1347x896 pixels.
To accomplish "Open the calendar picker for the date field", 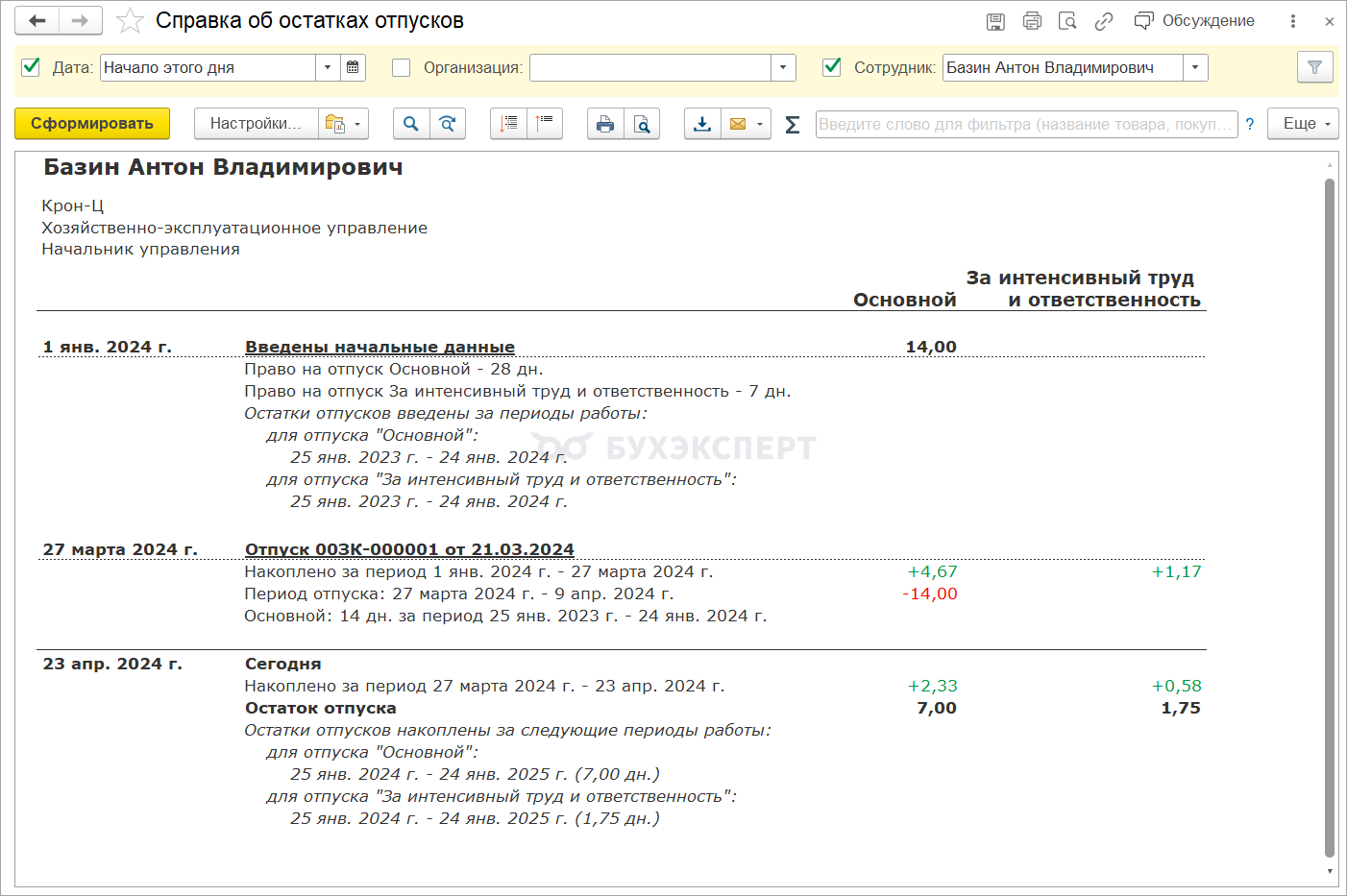I will [353, 67].
